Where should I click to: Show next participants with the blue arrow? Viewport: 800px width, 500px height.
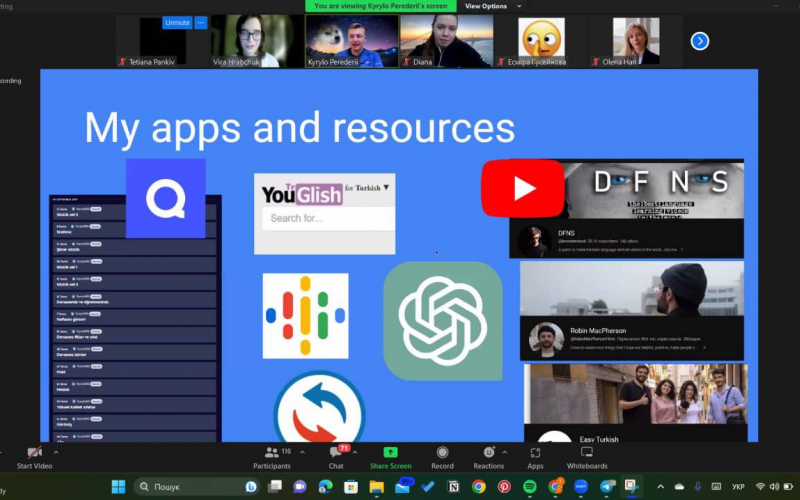coord(699,41)
